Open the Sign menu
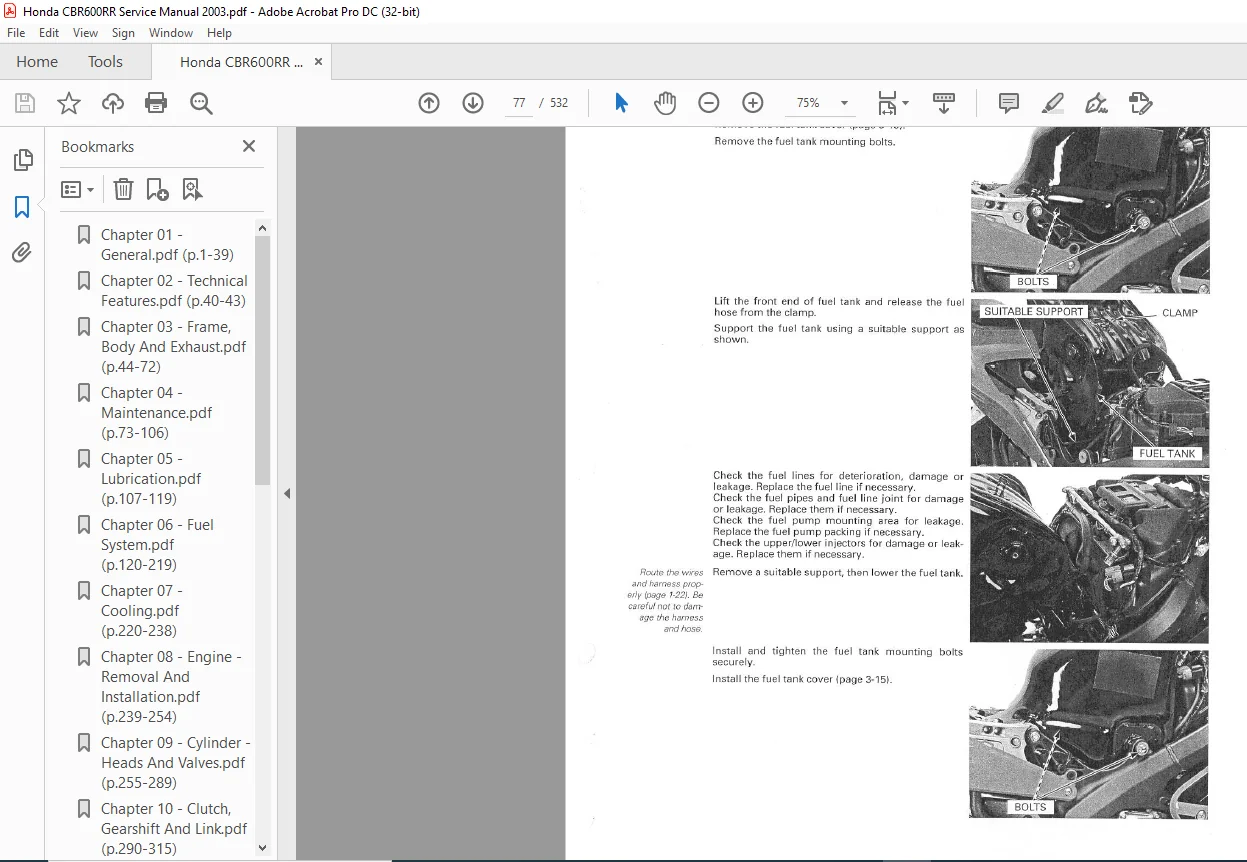1247x862 pixels. click(124, 33)
